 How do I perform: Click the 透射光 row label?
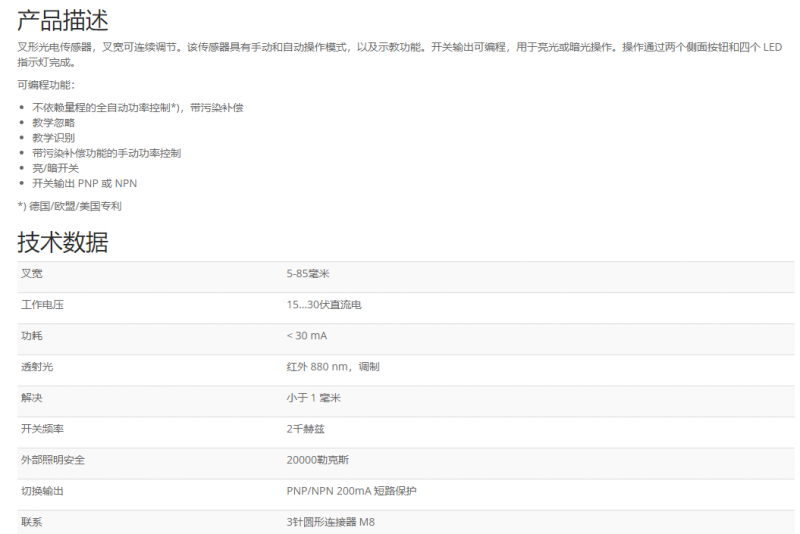point(37,367)
